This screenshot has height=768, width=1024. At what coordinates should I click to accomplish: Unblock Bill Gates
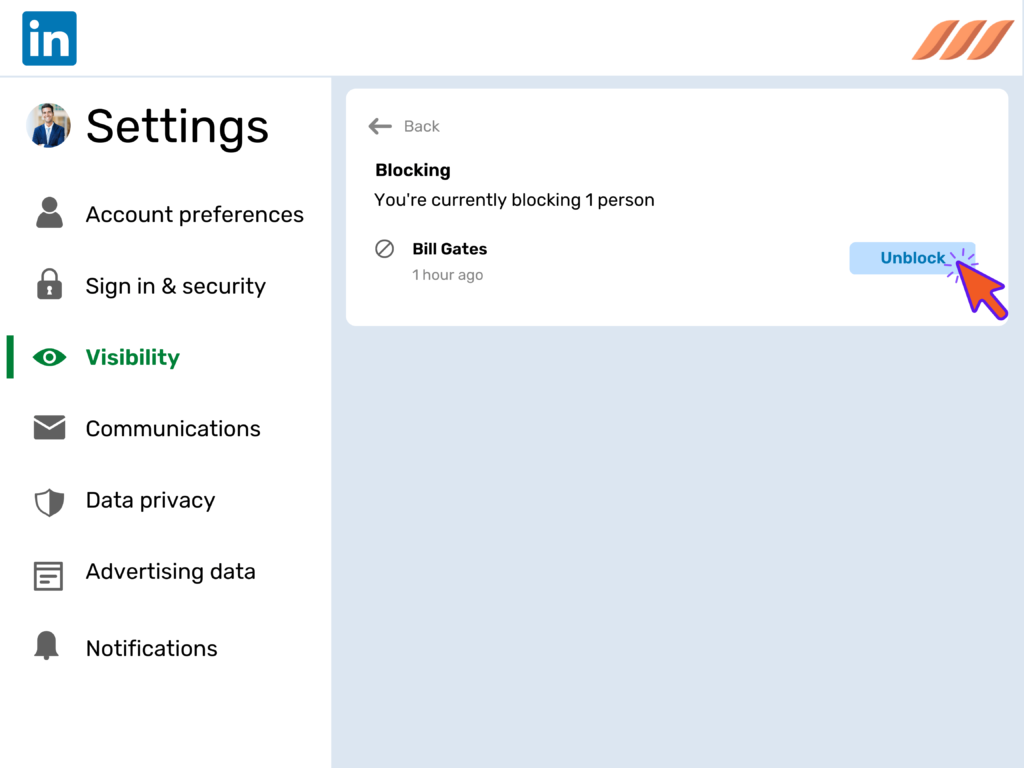[x=911, y=258]
